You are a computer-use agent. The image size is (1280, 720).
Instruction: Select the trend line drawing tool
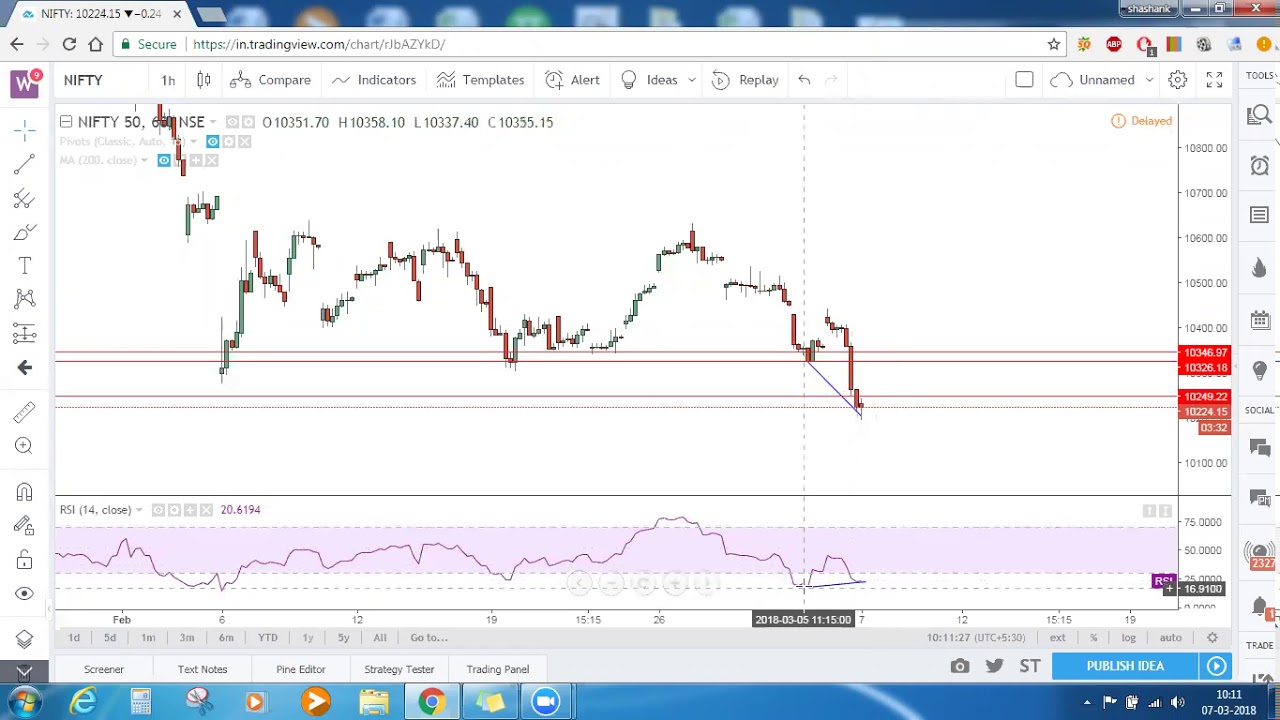[25, 165]
